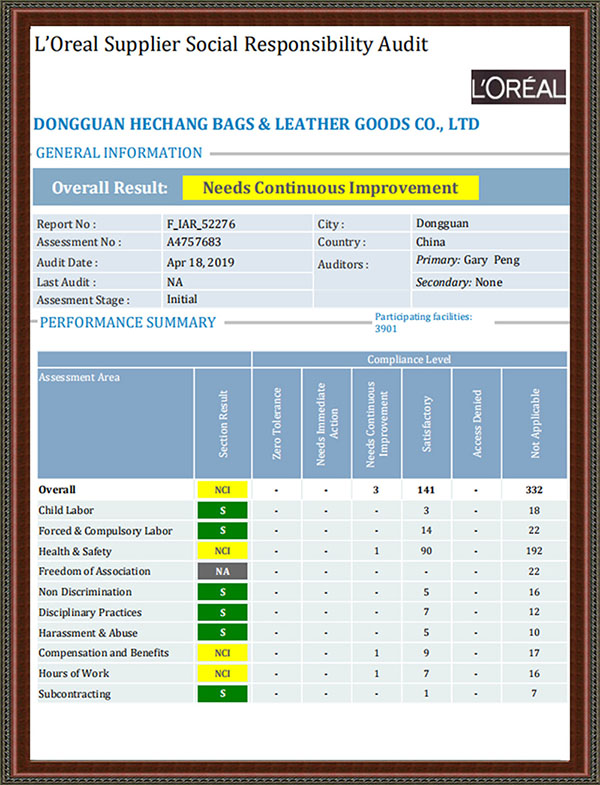Click the Not Applicable column header
Image resolution: width=600 pixels, height=785 pixels.
(x=534, y=423)
